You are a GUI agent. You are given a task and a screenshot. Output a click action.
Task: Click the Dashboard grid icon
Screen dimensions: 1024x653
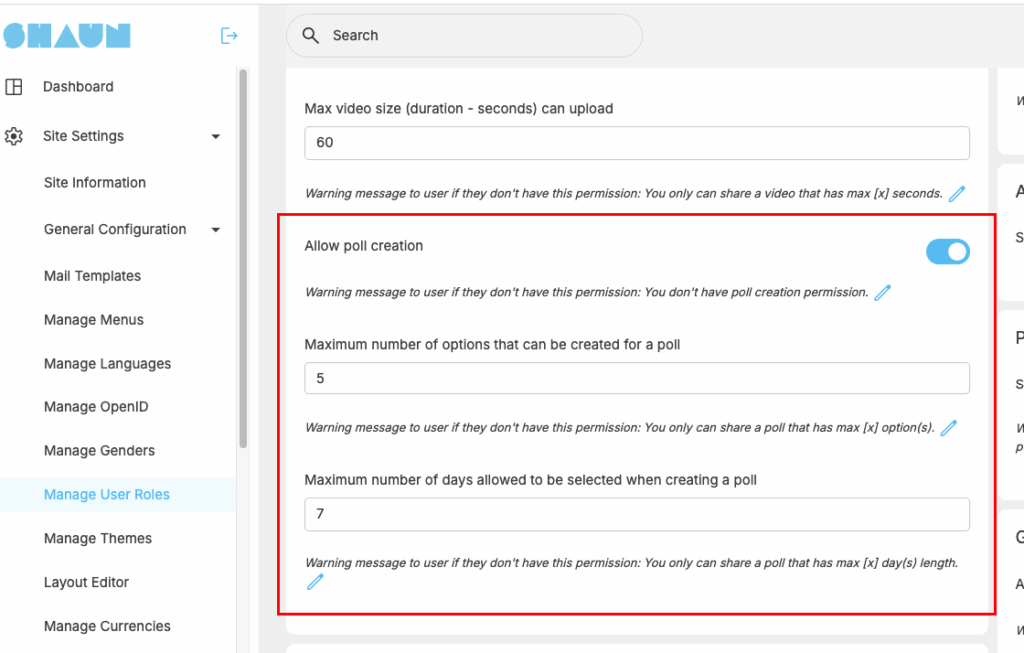(14, 87)
